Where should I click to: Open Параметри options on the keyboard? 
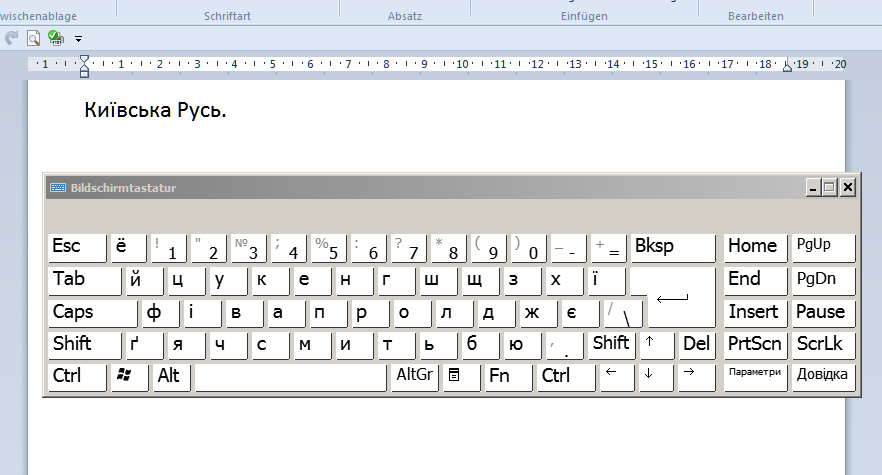click(755, 377)
